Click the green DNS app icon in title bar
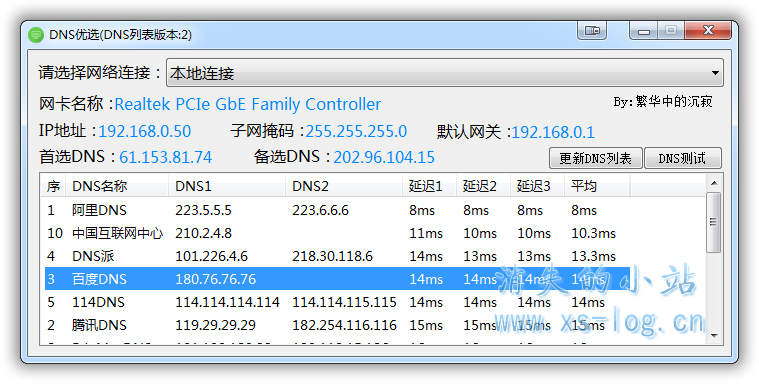The image size is (759, 384). click(36, 35)
